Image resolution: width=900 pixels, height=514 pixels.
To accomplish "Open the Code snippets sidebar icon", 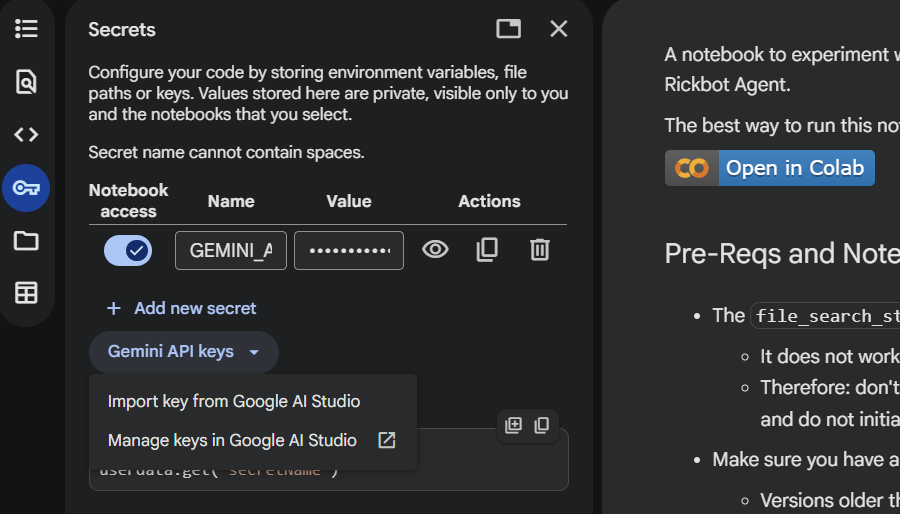I will 26,135.
